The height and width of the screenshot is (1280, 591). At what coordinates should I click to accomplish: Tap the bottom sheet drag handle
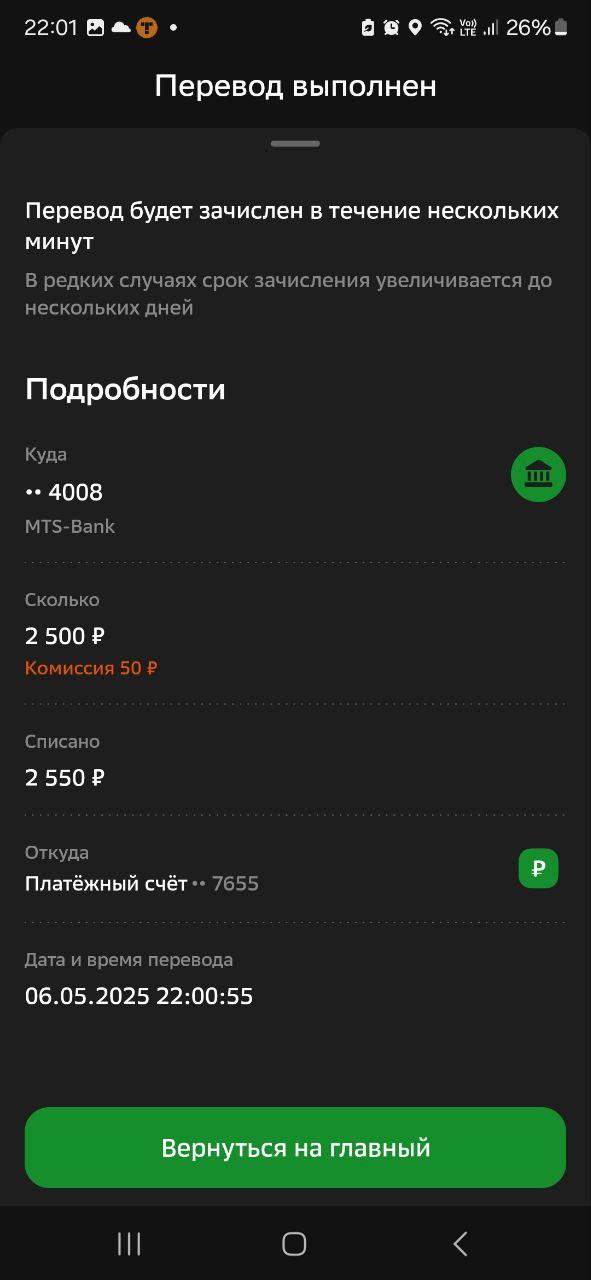(295, 144)
